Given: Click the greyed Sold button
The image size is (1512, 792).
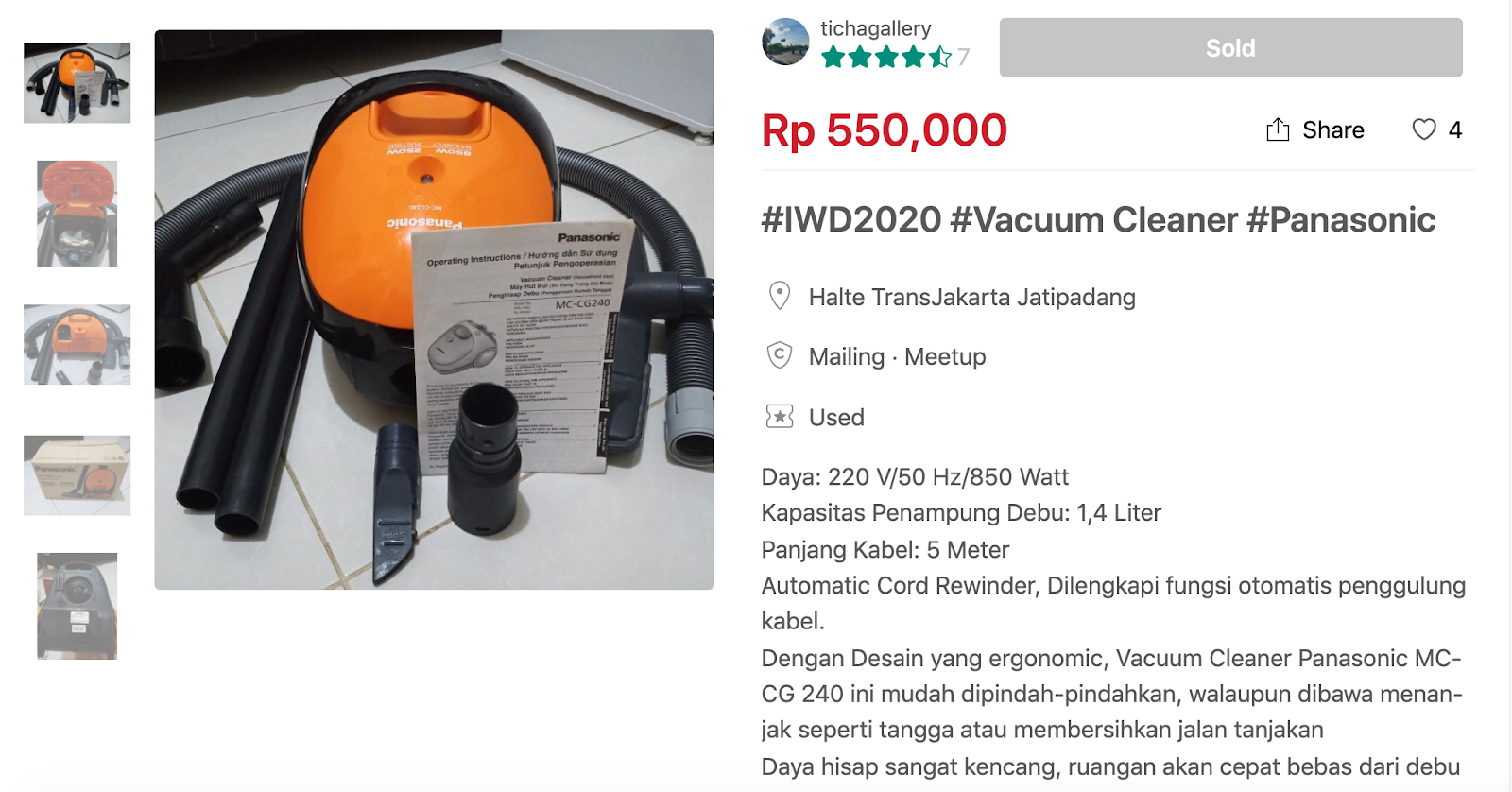Looking at the screenshot, I should [1230, 47].
